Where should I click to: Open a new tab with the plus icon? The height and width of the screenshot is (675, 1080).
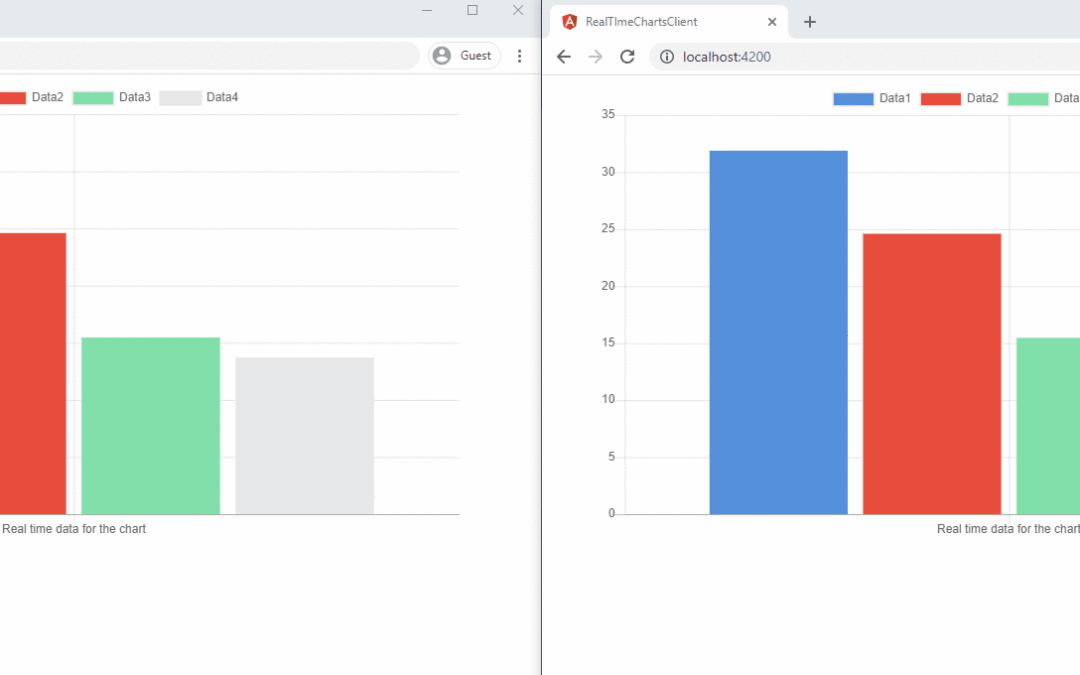[810, 22]
